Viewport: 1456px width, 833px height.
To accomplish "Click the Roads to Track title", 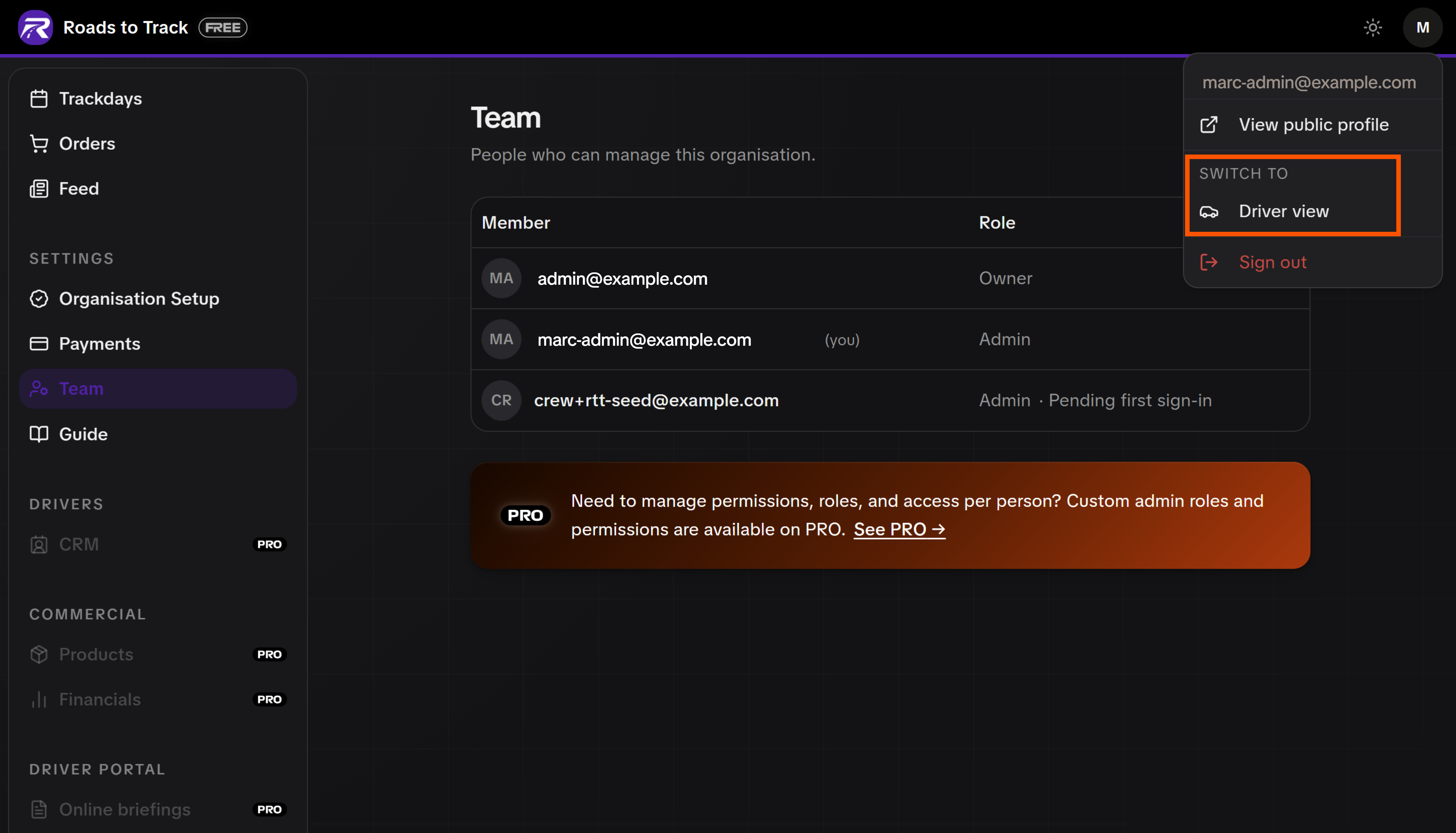I will pyautogui.click(x=125, y=28).
